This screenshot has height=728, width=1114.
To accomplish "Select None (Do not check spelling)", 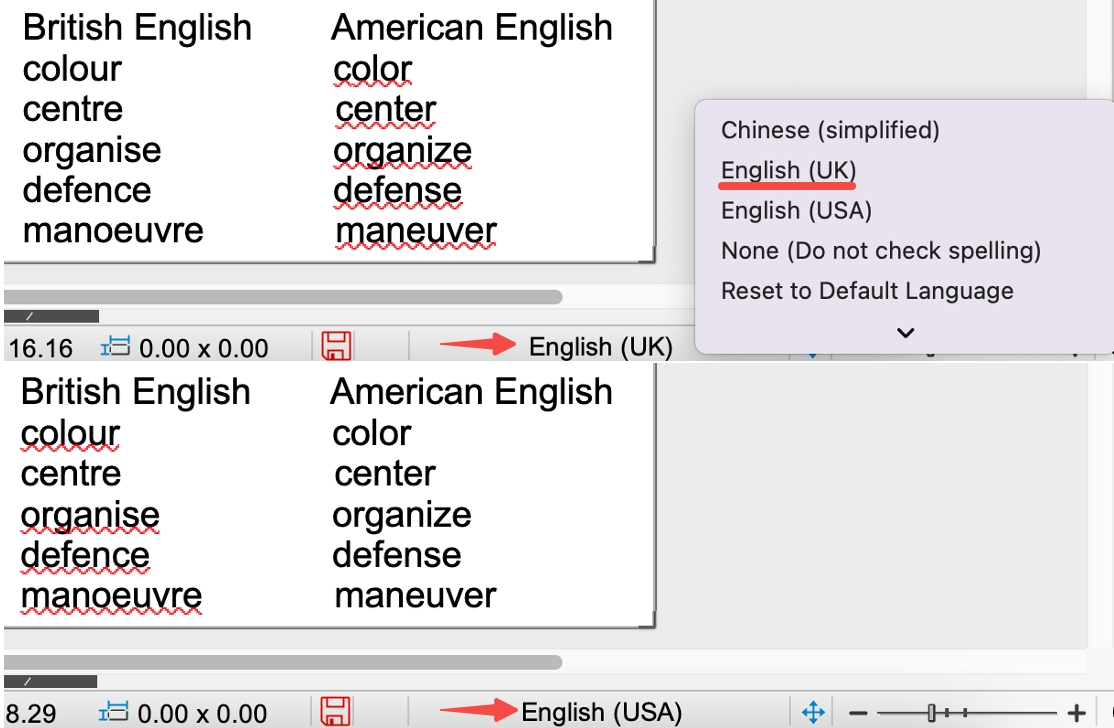I will click(880, 251).
